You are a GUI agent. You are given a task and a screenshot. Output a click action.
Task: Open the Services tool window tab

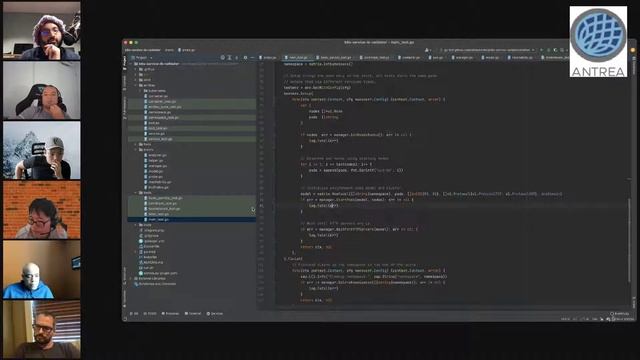pyautogui.click(x=215, y=313)
